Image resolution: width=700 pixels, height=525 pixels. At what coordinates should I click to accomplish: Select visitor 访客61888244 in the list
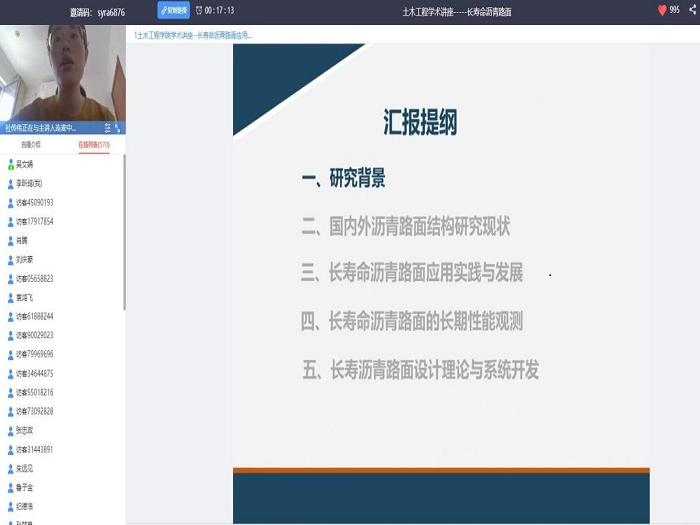pyautogui.click(x=34, y=316)
